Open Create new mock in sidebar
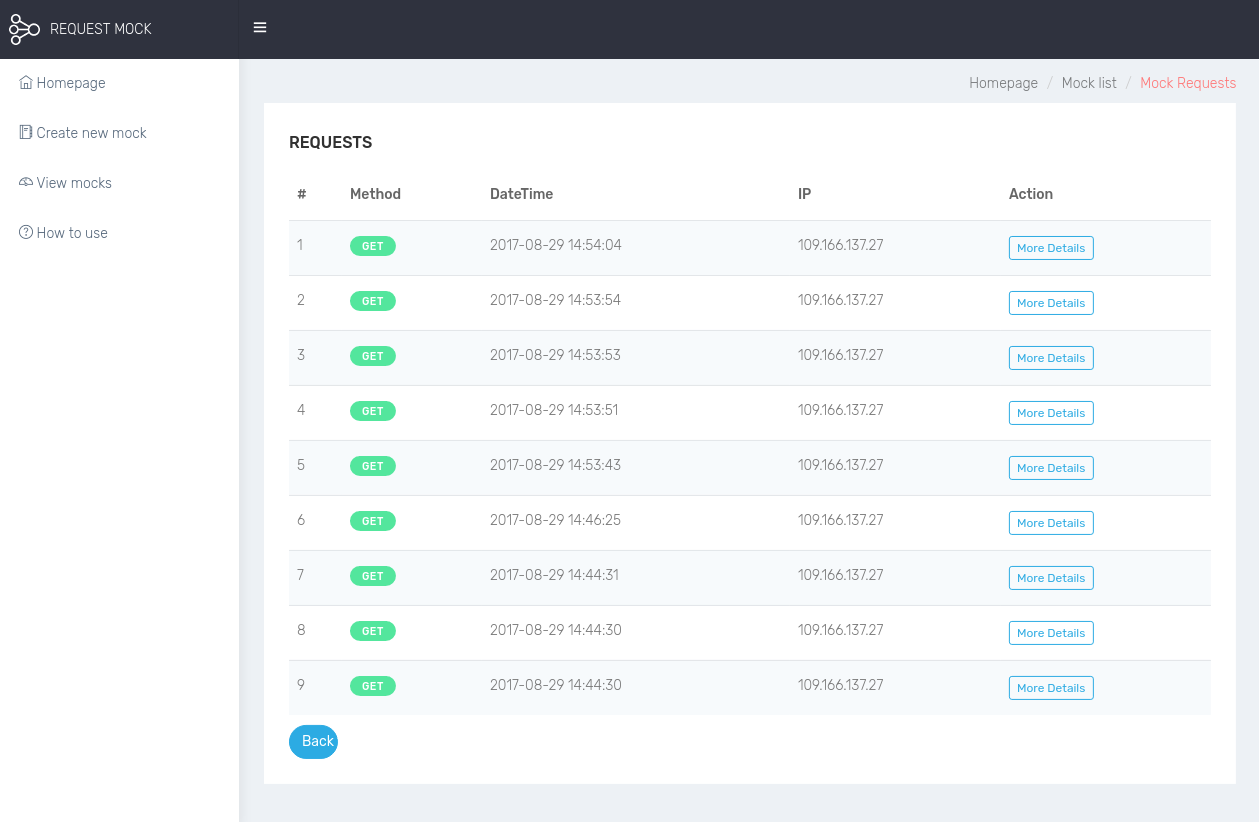The width and height of the screenshot is (1259, 822). point(92,133)
